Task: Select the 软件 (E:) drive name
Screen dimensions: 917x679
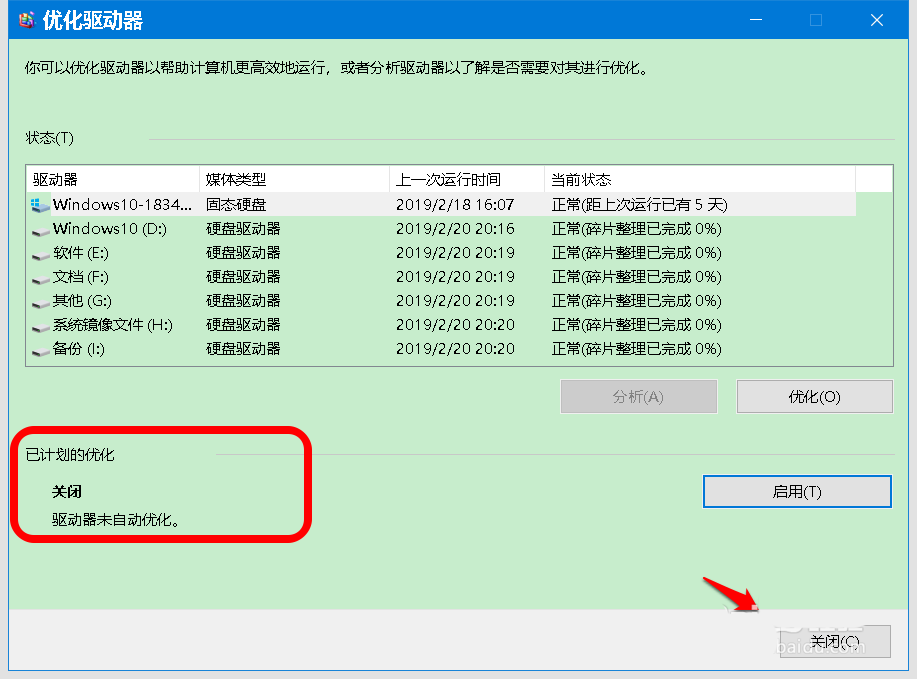Action: pyautogui.click(x=81, y=253)
